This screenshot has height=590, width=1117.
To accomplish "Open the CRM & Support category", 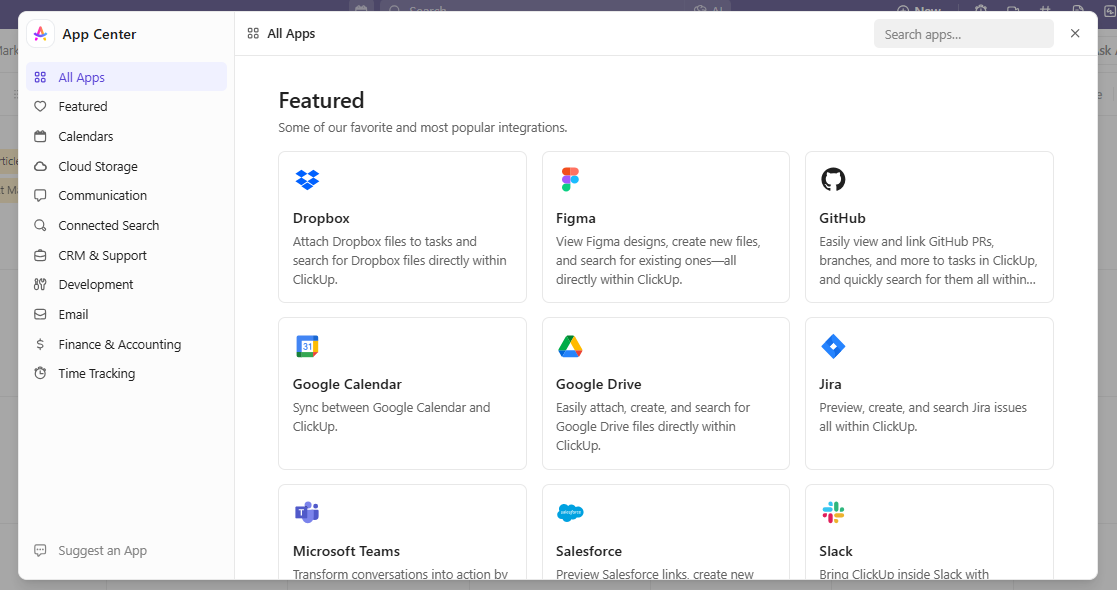I will pyautogui.click(x=126, y=255).
